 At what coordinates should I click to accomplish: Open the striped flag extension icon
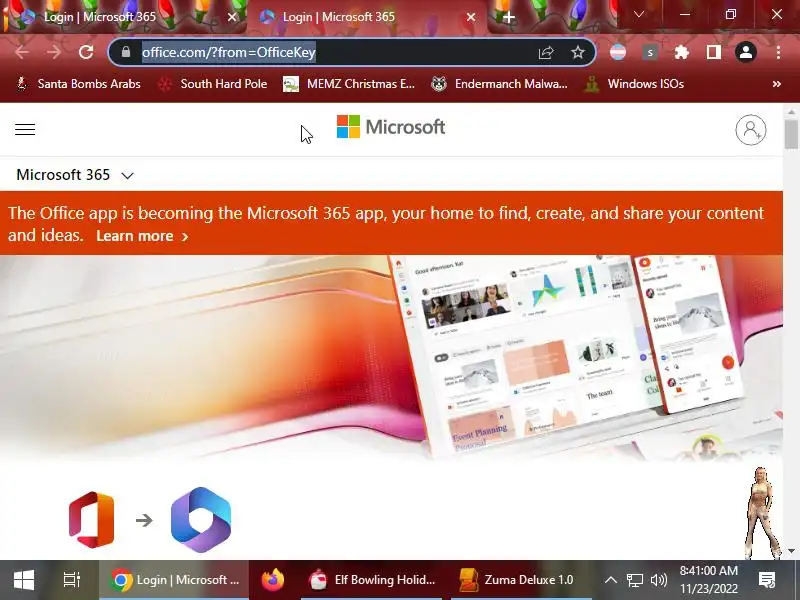point(618,52)
